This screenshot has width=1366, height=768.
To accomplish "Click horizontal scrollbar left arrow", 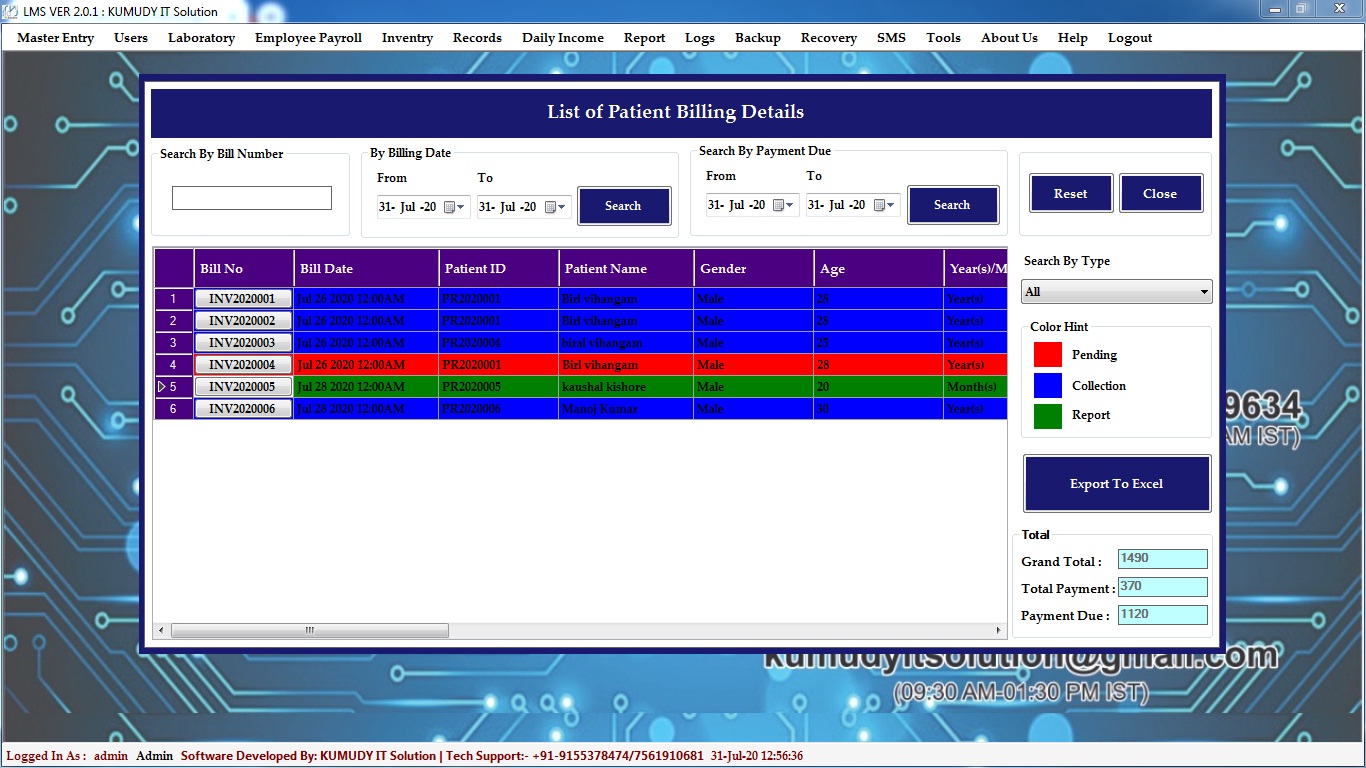I will click(161, 631).
